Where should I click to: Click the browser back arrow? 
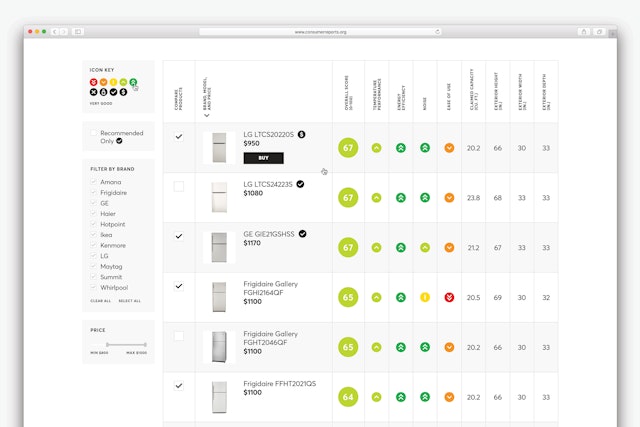click(x=55, y=31)
